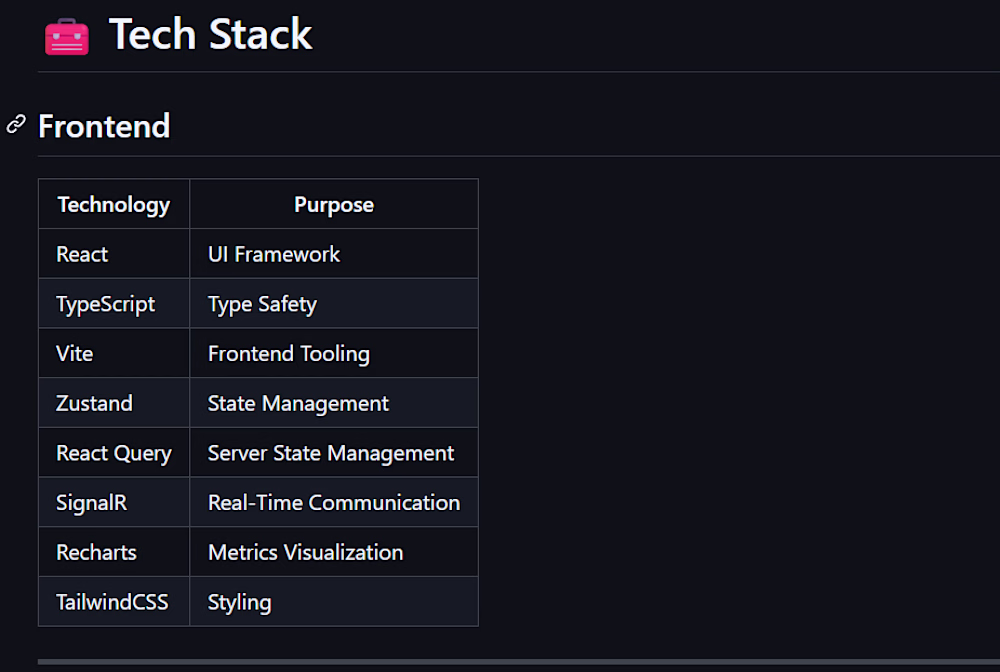Click the Frontend section heading
The width and height of the screenshot is (1000, 672).
(x=104, y=126)
